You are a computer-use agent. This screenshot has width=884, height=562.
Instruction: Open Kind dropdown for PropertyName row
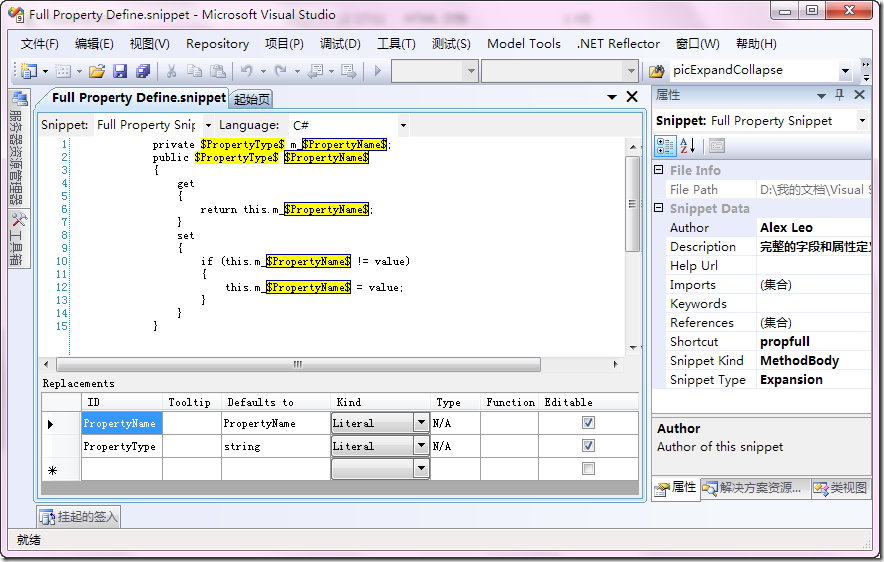421,423
